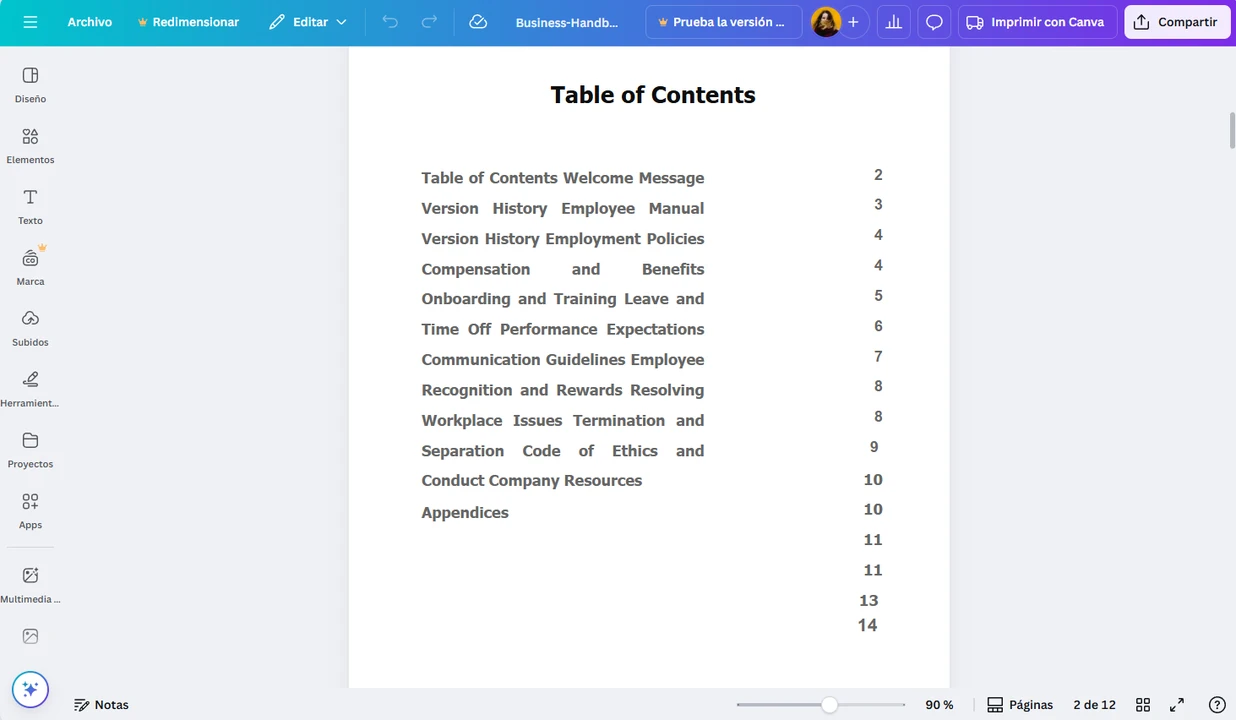Viewport: 1236px width, 720px height.
Task: Open the Archivo menu
Action: [90, 22]
